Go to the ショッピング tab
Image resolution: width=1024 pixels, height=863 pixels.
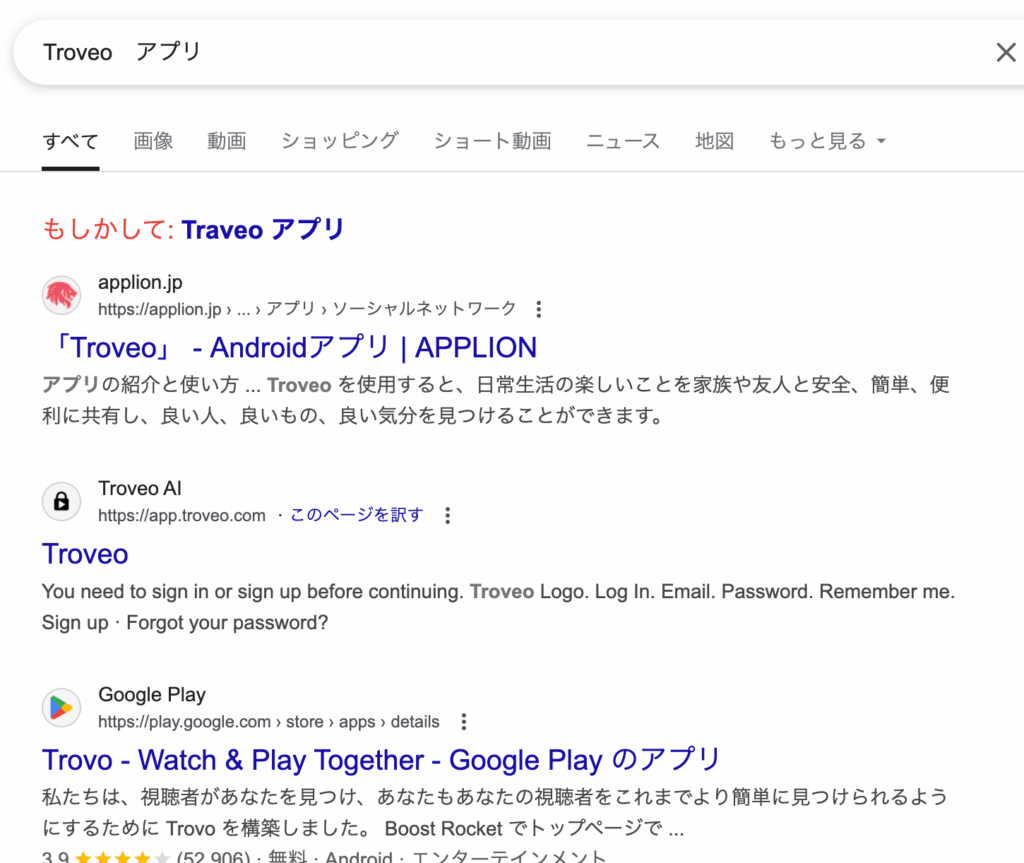340,141
